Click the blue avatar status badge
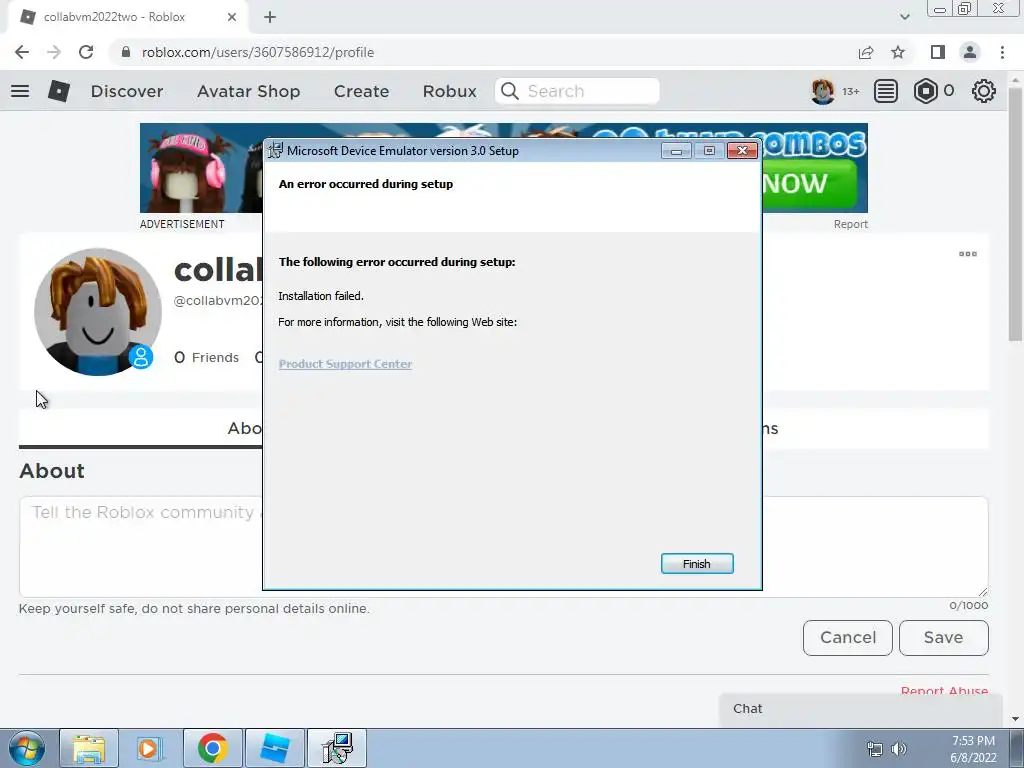 coord(140,357)
